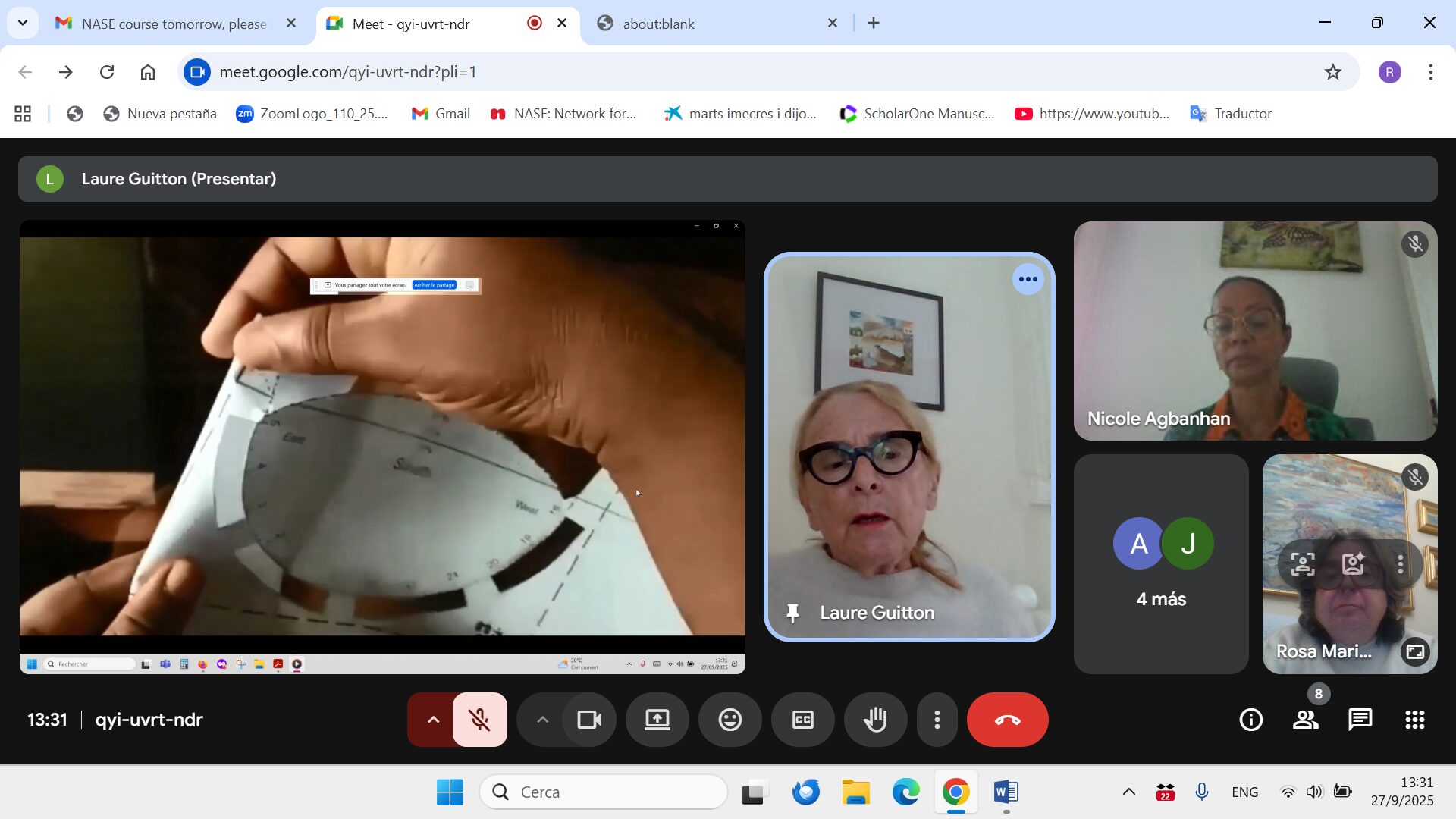Open the in-call chat panel

click(x=1360, y=720)
